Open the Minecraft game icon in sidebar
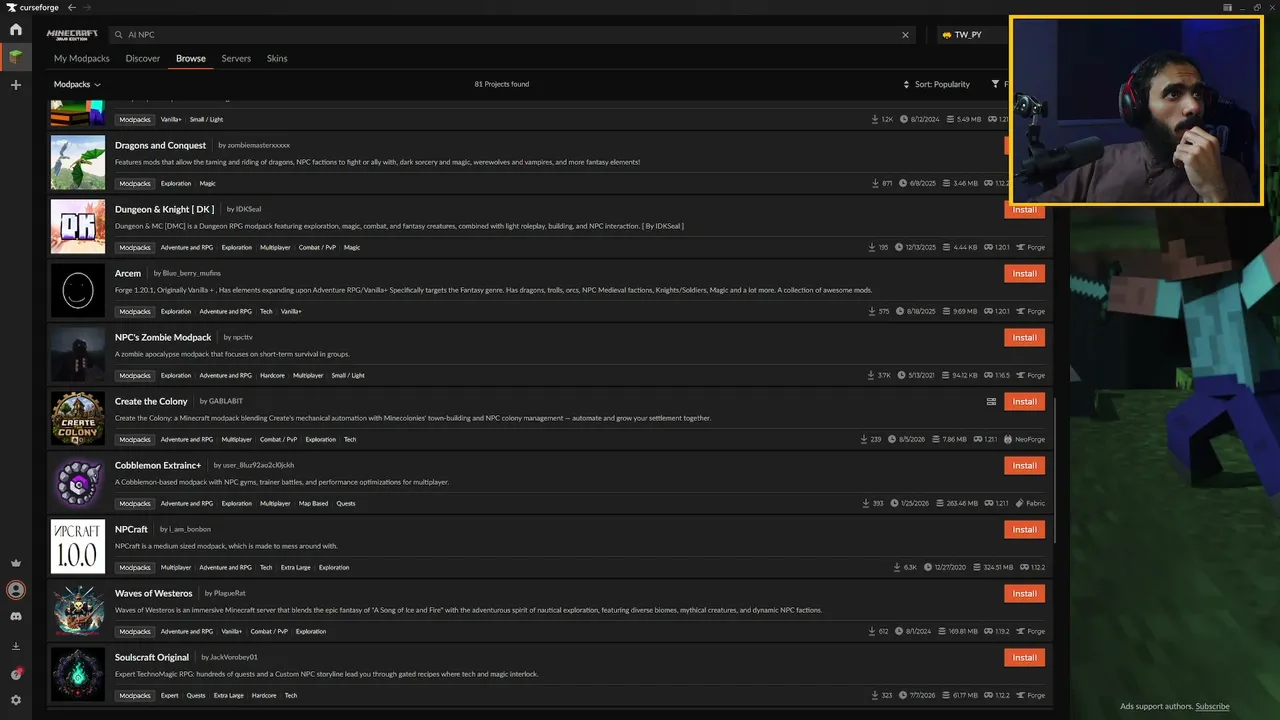 [x=16, y=57]
